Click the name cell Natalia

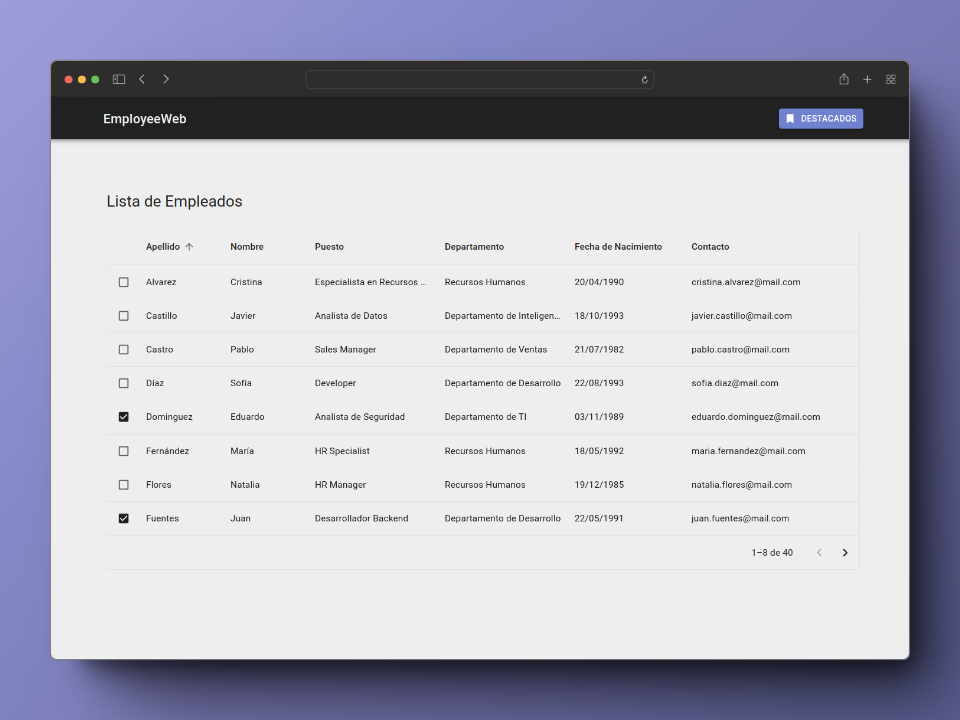pyautogui.click(x=245, y=485)
